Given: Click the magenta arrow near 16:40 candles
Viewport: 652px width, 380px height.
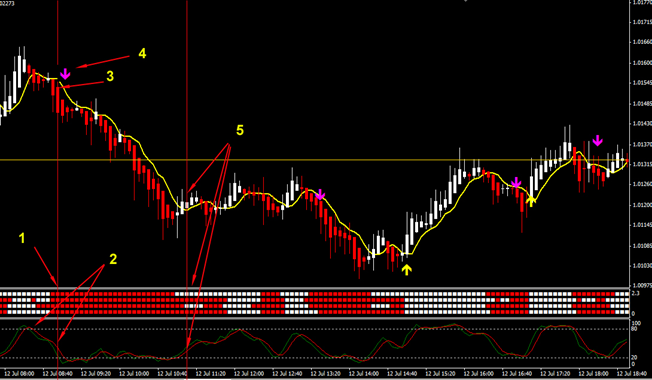Looking at the screenshot, I should click(x=516, y=183).
